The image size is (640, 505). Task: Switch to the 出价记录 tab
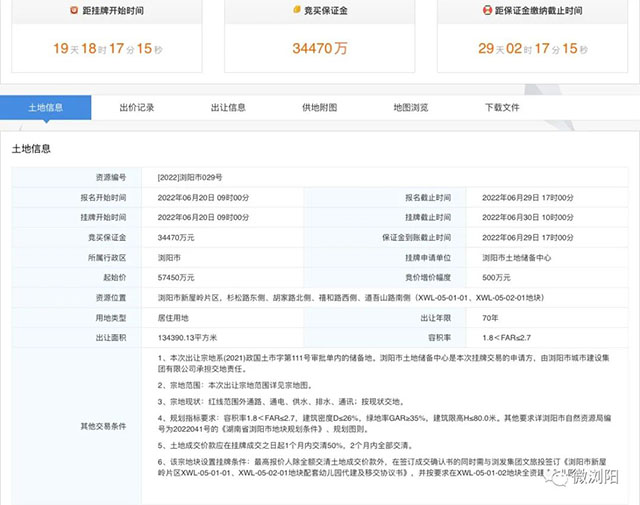(x=136, y=107)
